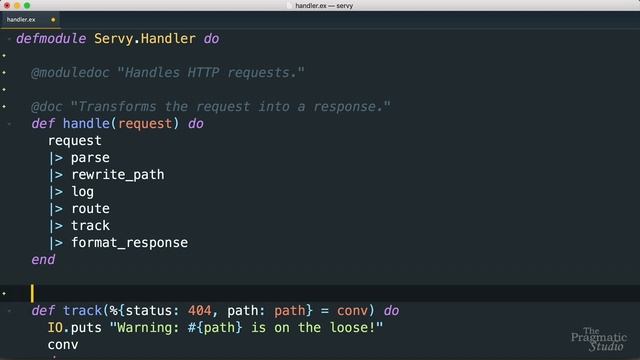Image resolution: width=640 pixels, height=360 pixels.
Task: Click the unsaved-changes dot on handler.ex tab
Action: tap(53, 20)
